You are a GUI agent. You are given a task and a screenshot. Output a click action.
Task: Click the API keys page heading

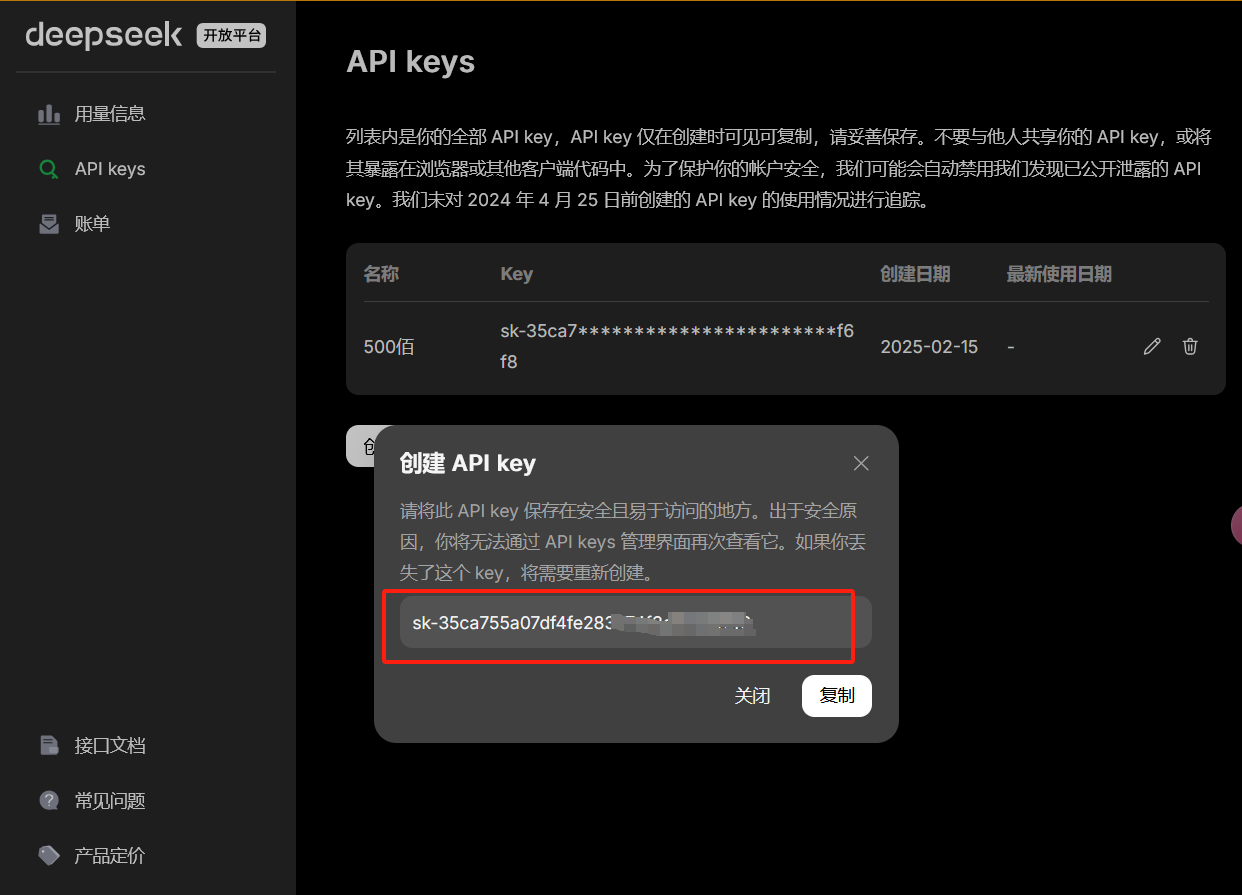(x=411, y=62)
